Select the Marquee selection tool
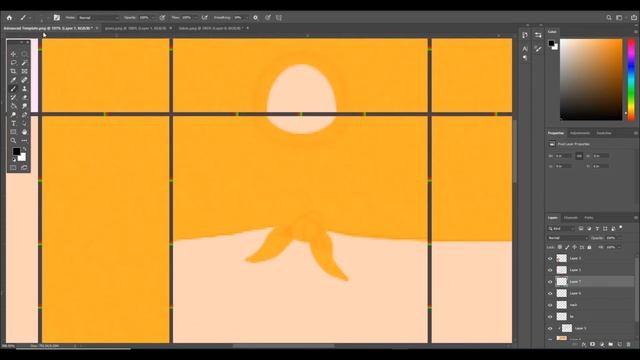The height and width of the screenshot is (360, 640). pyautogui.click(x=24, y=54)
